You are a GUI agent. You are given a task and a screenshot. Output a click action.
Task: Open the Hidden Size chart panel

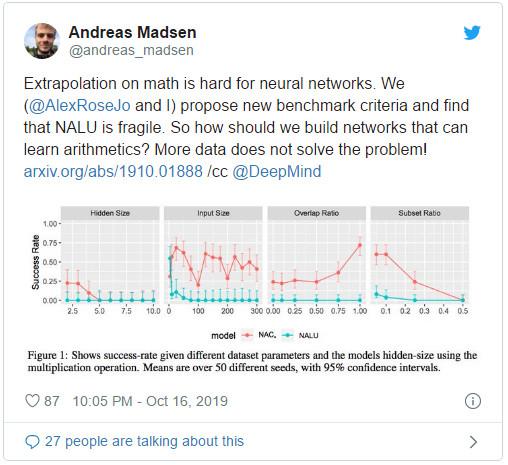[110, 255]
